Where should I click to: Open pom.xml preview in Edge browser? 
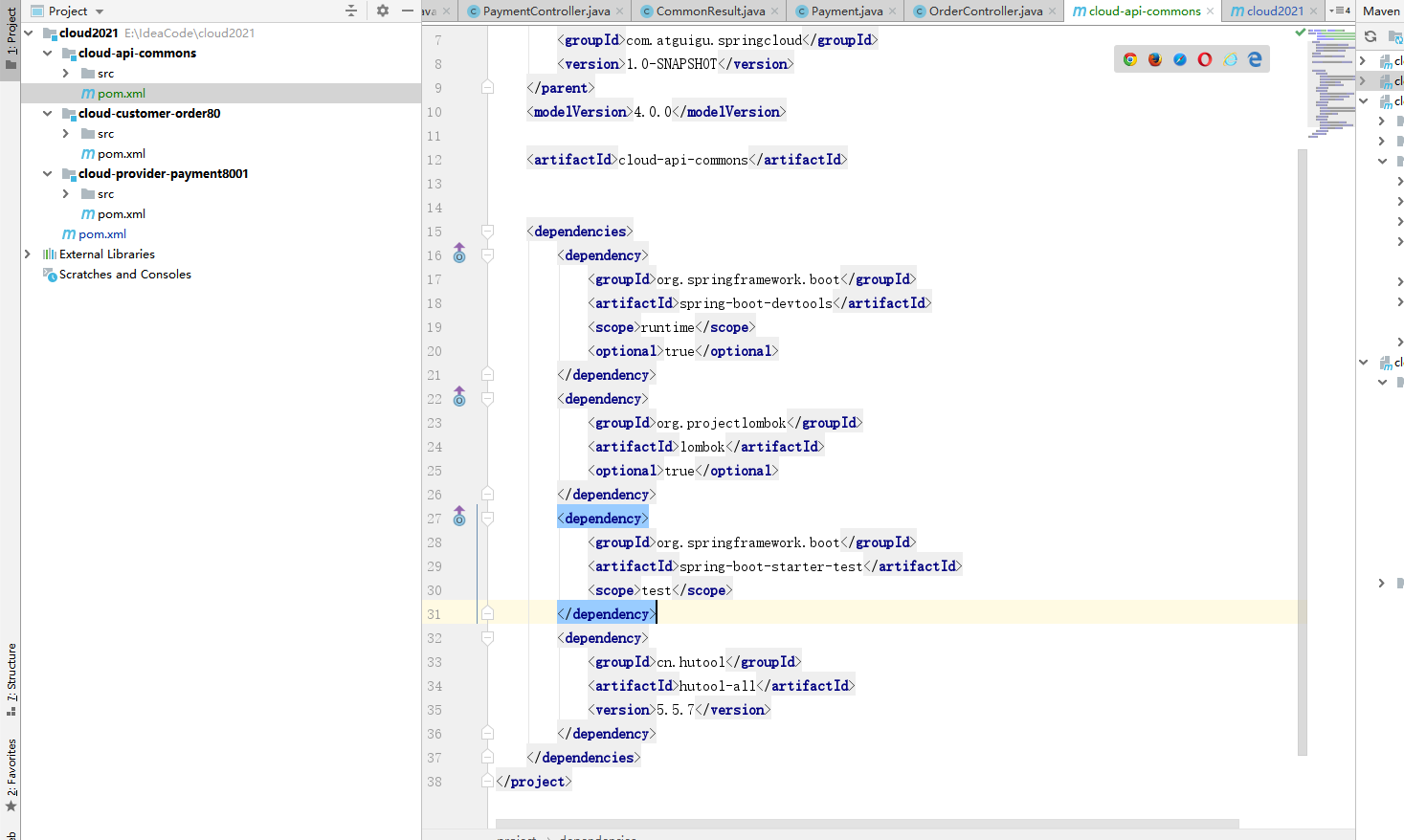click(x=1255, y=59)
